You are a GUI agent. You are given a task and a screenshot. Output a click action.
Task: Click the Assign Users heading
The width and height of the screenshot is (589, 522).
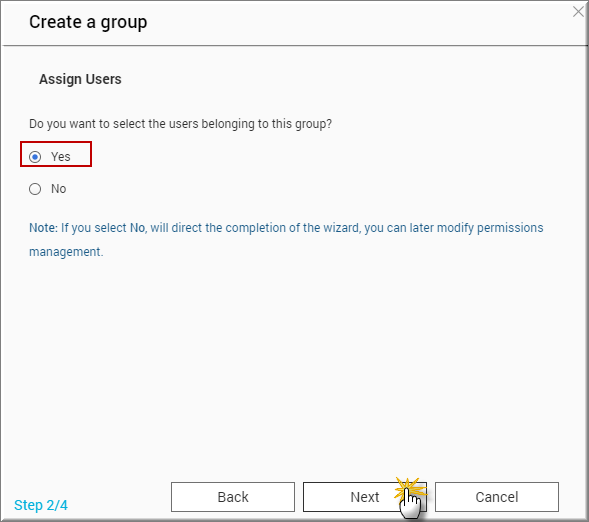[80, 79]
